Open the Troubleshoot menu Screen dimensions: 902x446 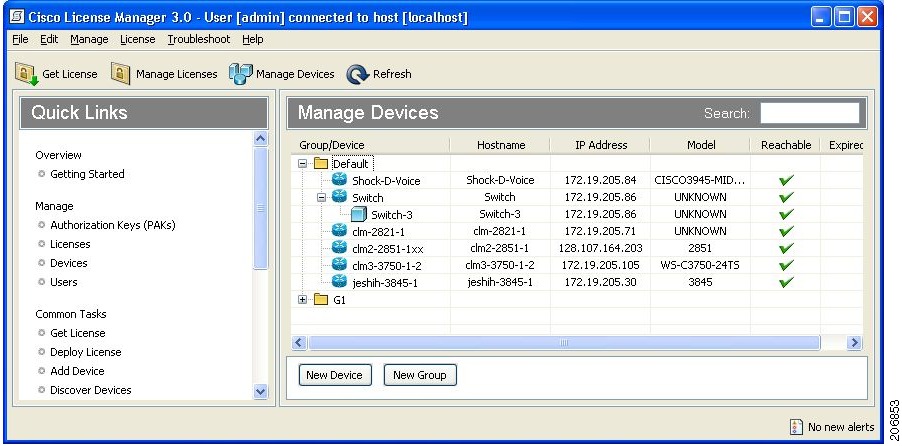click(198, 39)
